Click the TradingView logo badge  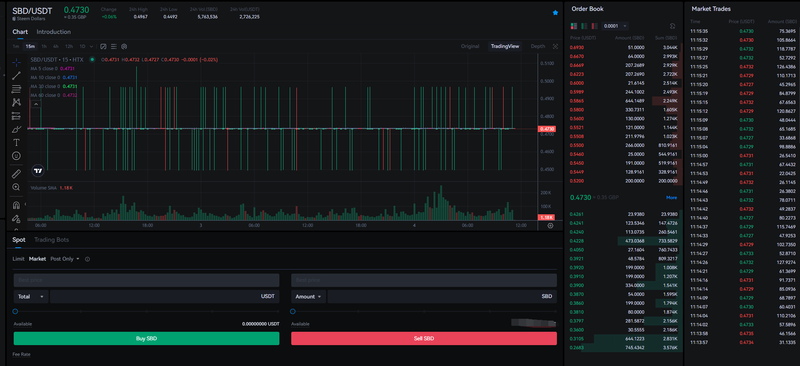click(x=38, y=170)
